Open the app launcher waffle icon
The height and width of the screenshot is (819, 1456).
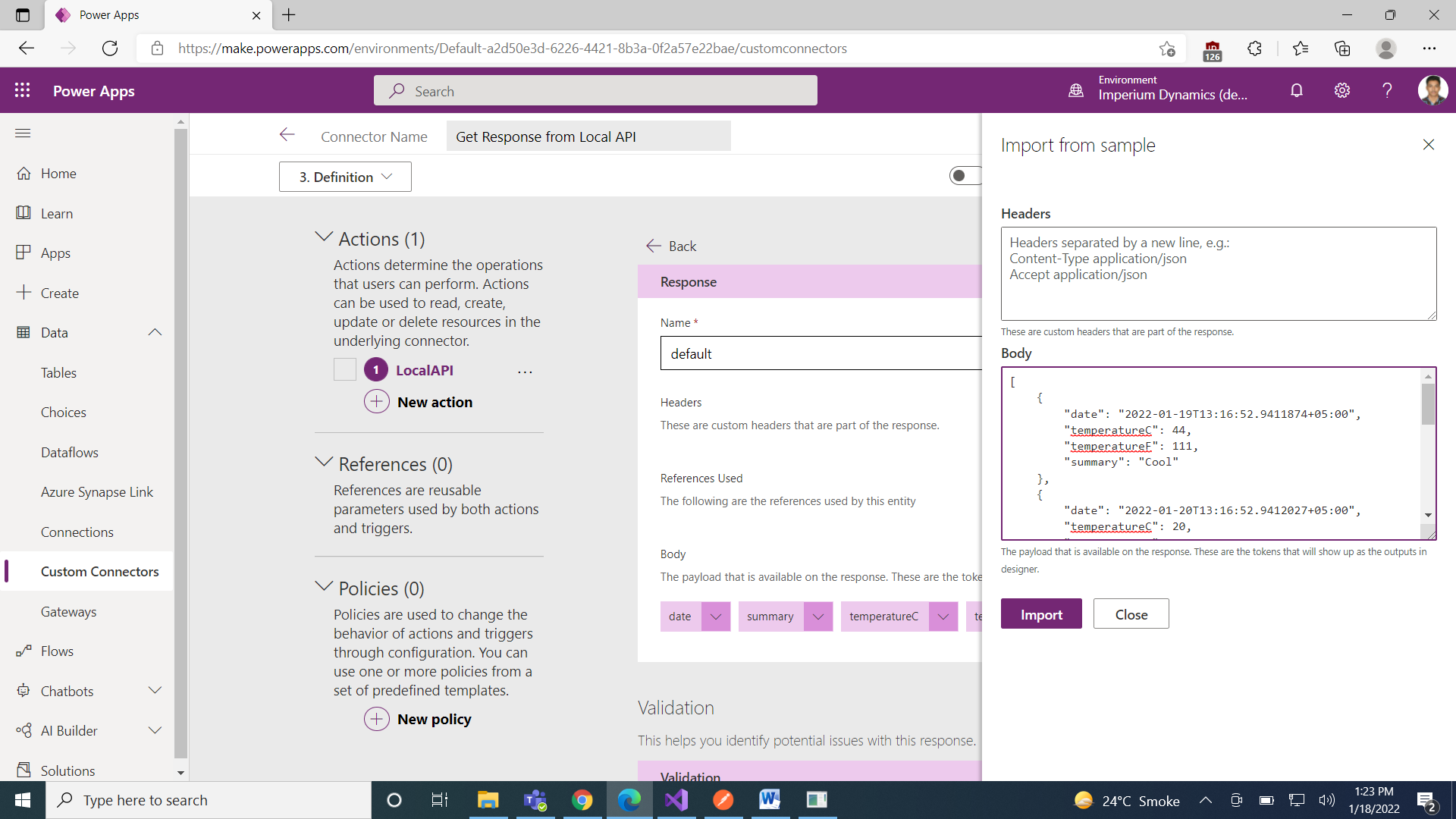tap(23, 90)
